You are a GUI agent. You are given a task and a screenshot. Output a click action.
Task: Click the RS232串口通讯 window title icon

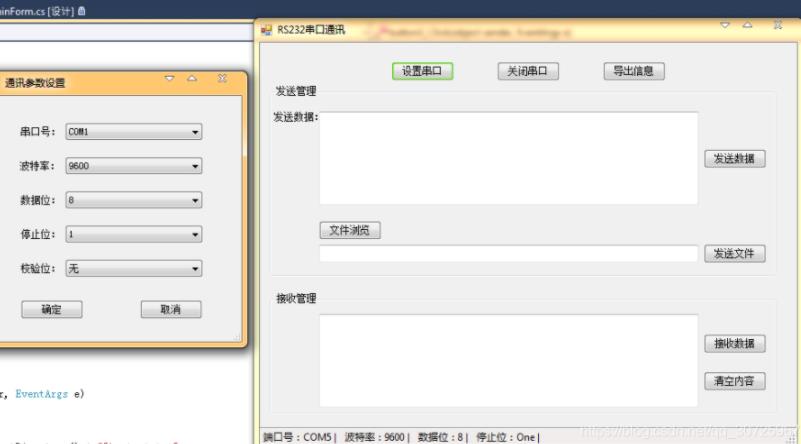(267, 30)
